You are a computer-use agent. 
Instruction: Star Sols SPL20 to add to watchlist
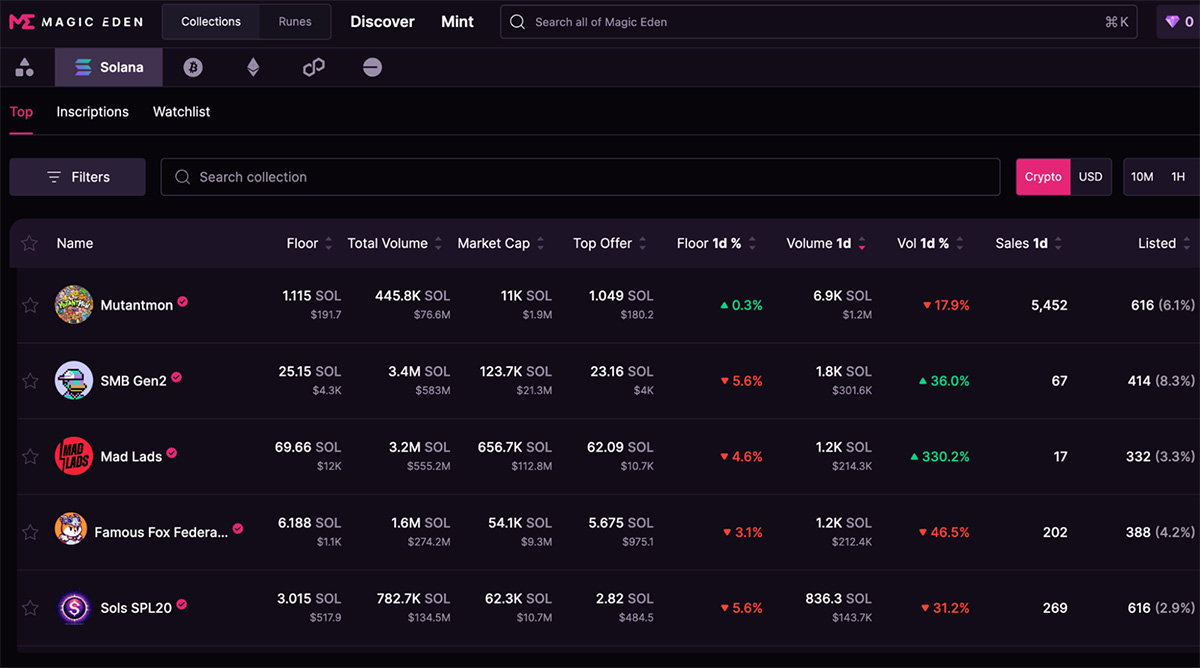pos(30,608)
